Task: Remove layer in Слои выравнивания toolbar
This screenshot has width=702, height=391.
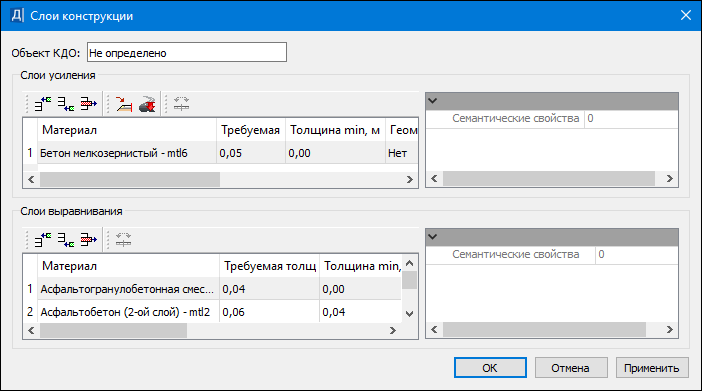Action: (89, 240)
